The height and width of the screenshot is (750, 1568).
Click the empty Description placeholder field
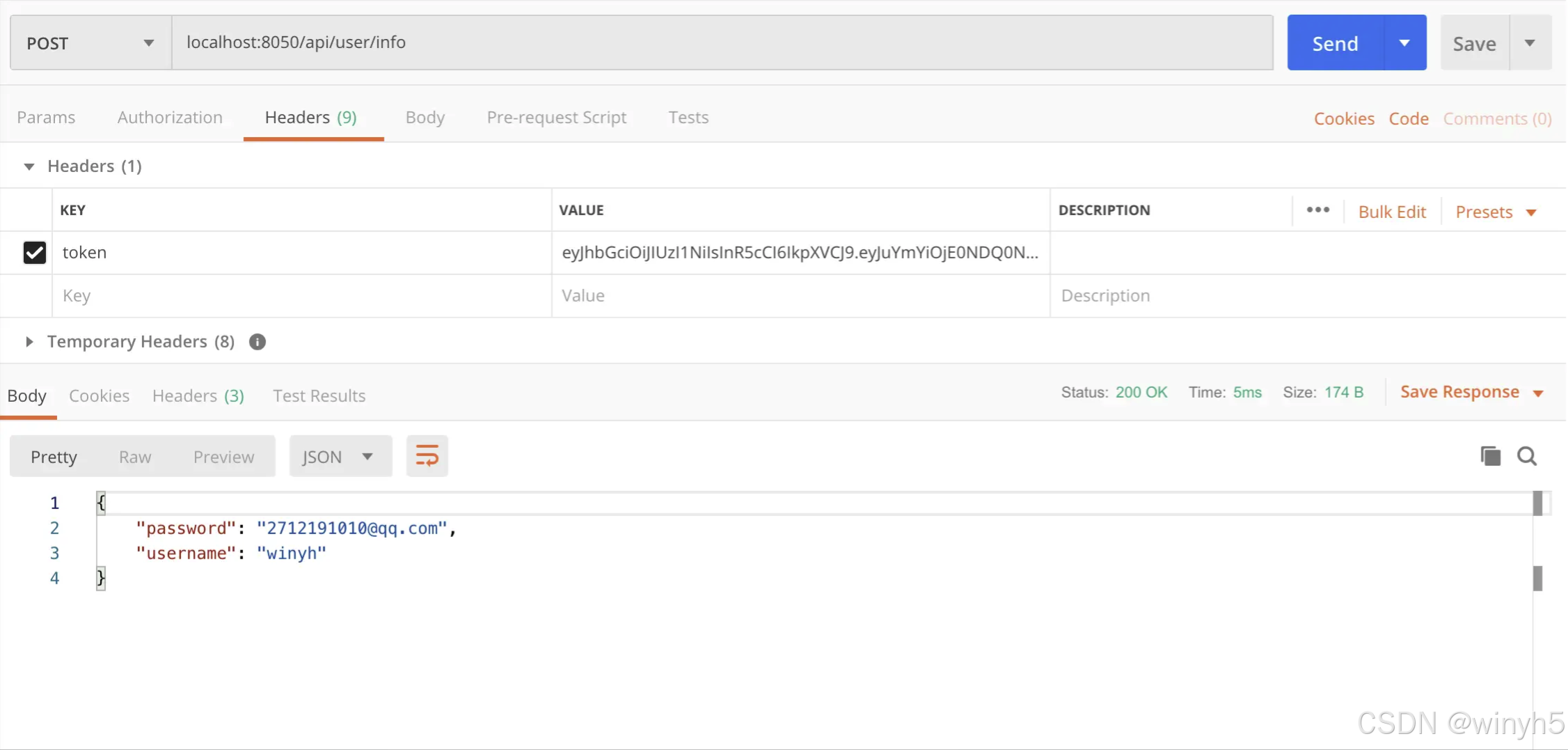pyautogui.click(x=1308, y=295)
